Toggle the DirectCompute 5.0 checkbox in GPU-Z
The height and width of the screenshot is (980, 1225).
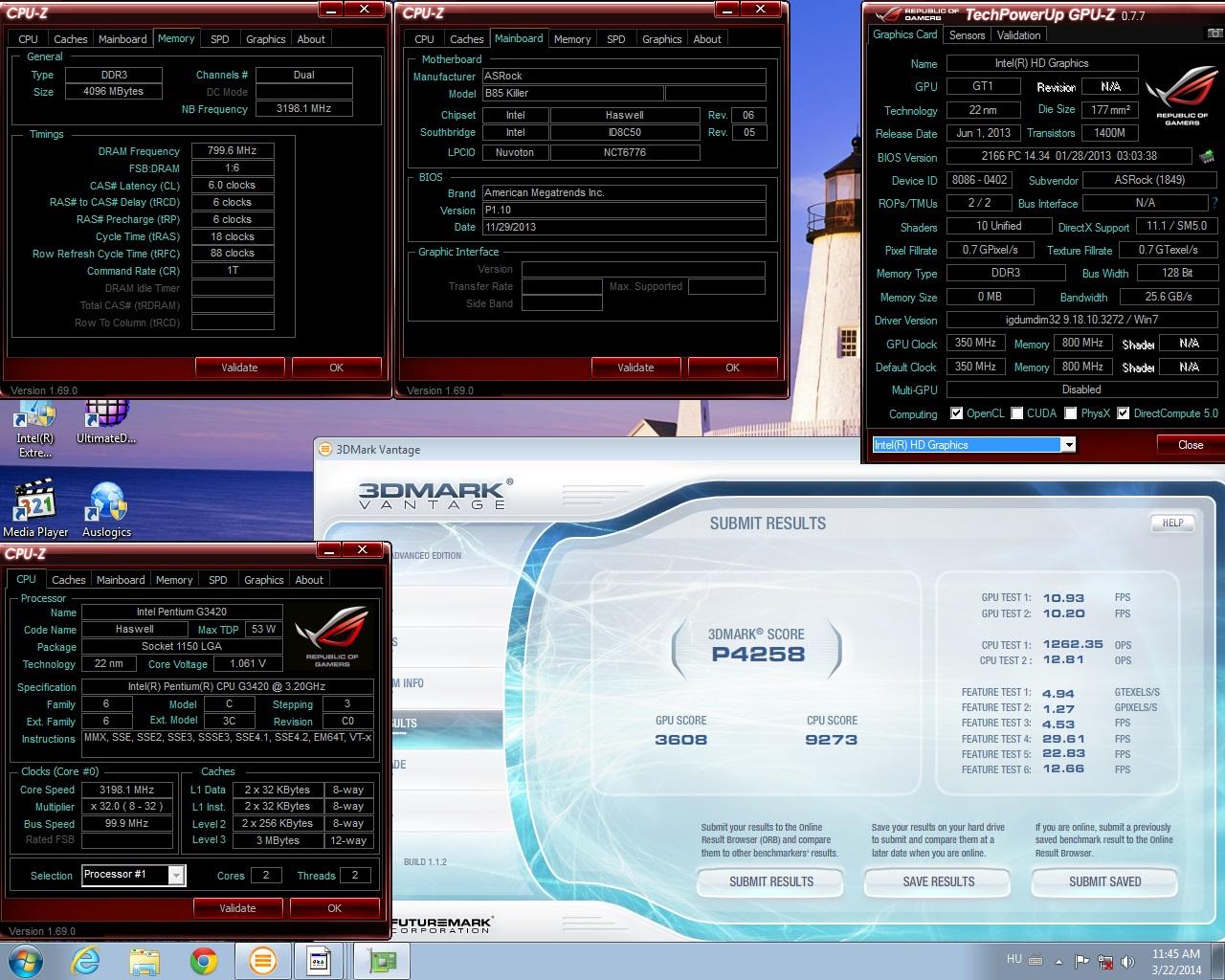[x=1125, y=413]
